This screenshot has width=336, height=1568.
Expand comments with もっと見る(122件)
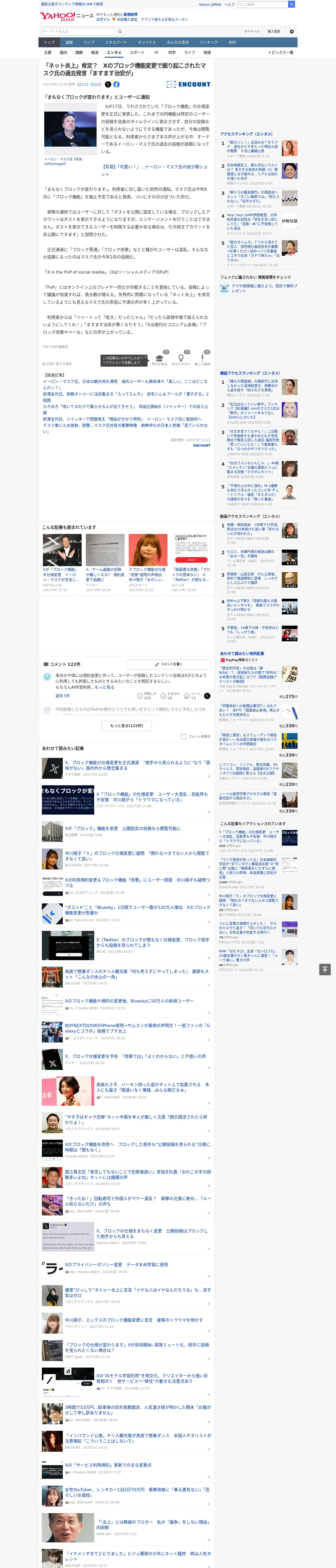tap(127, 725)
